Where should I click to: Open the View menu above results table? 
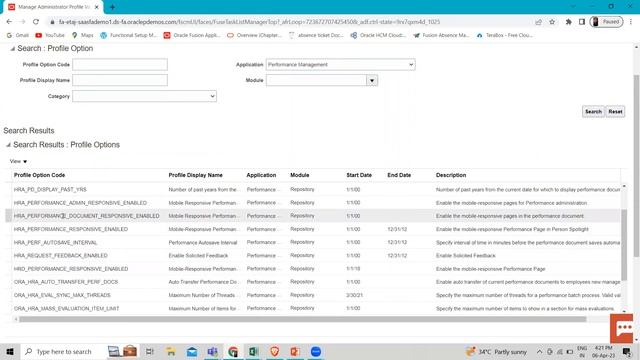pos(18,161)
